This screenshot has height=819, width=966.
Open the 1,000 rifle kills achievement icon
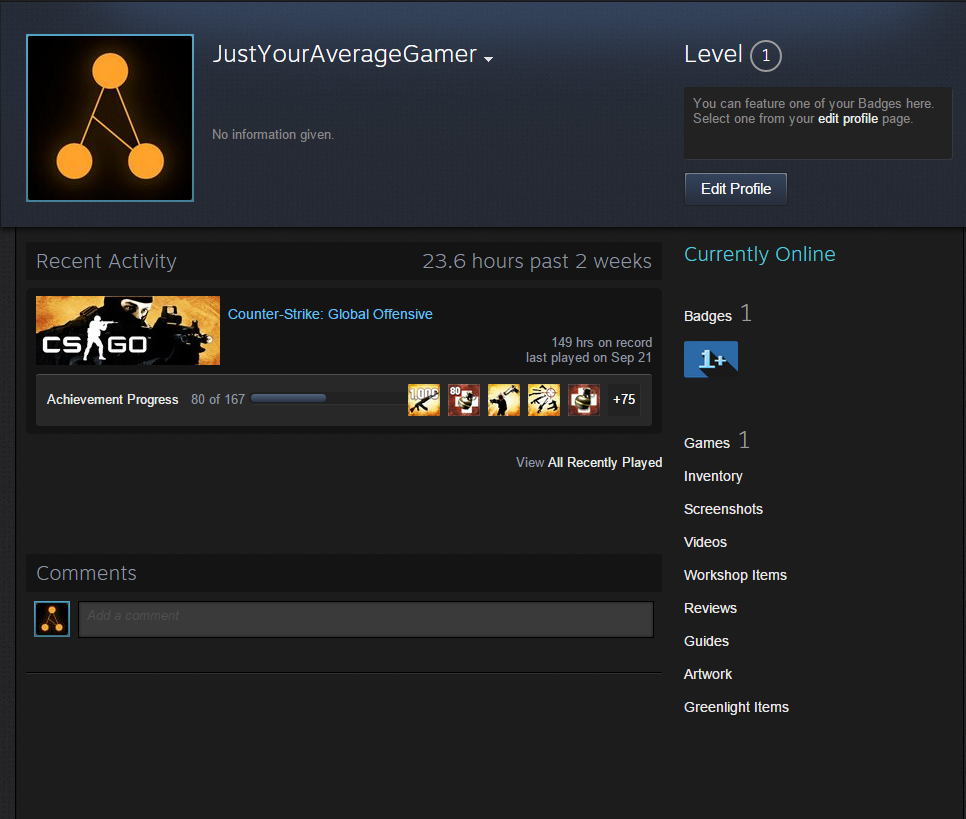[x=424, y=400]
